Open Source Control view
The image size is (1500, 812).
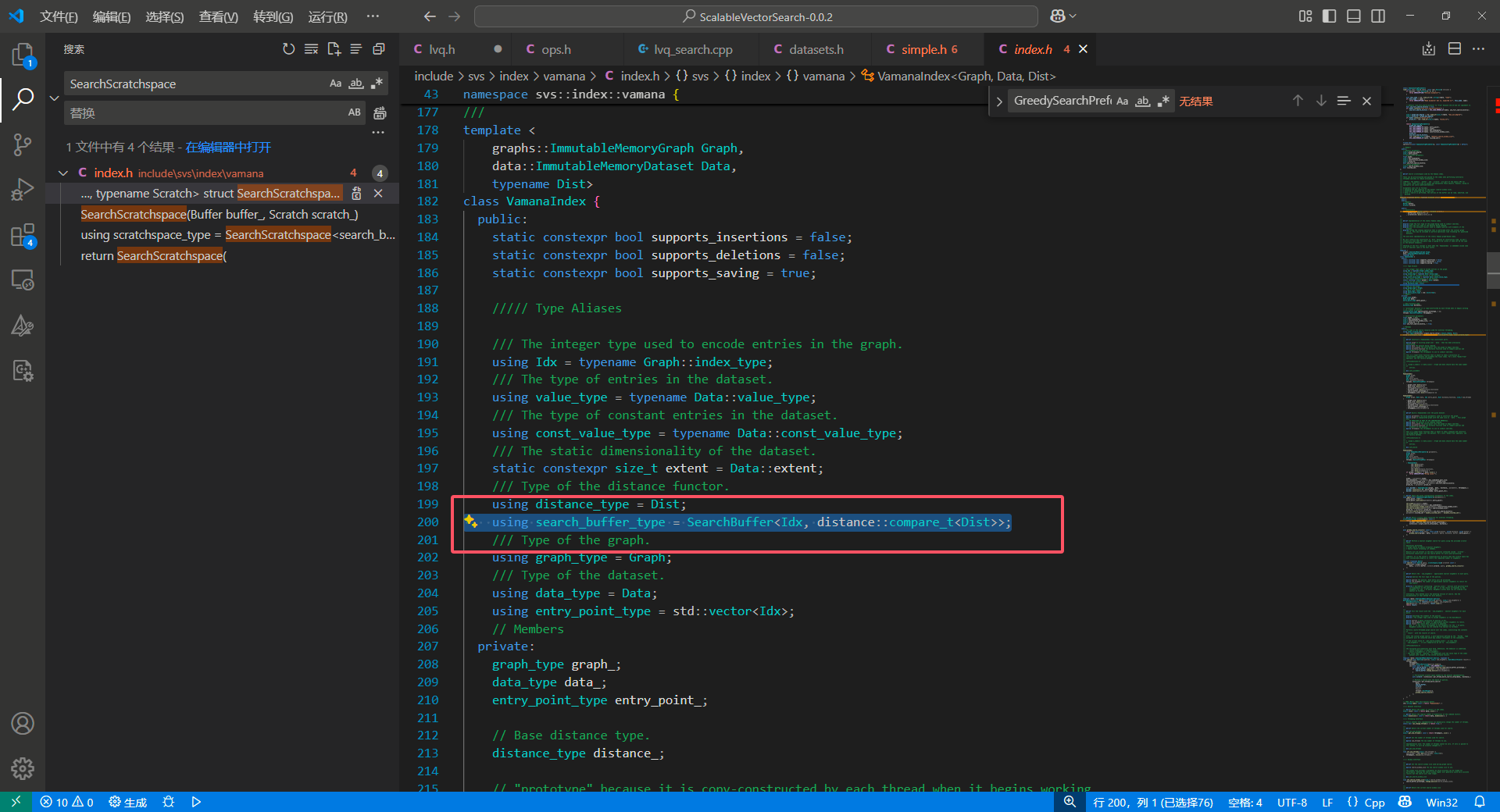[x=23, y=144]
